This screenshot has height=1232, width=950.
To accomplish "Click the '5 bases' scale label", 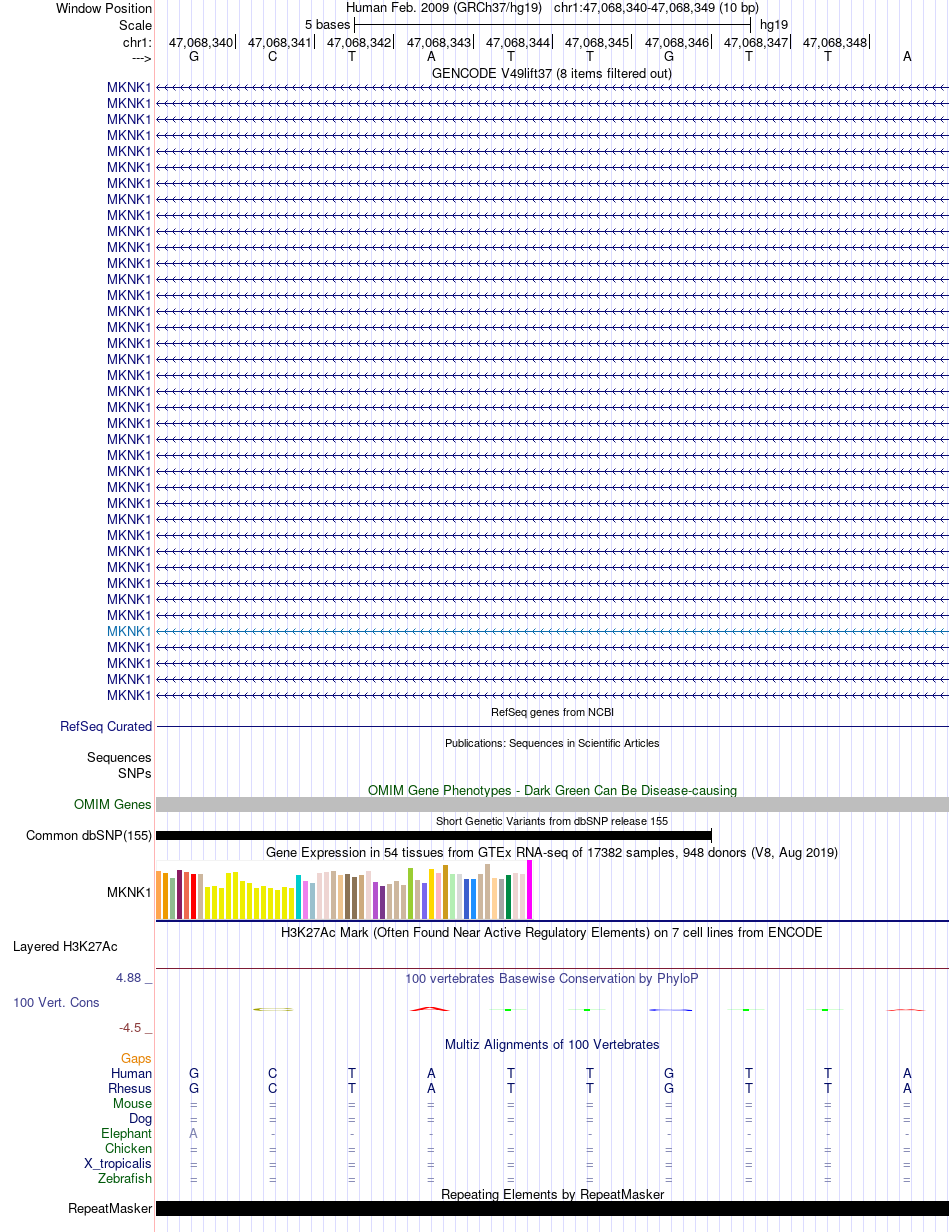I will (x=328, y=24).
